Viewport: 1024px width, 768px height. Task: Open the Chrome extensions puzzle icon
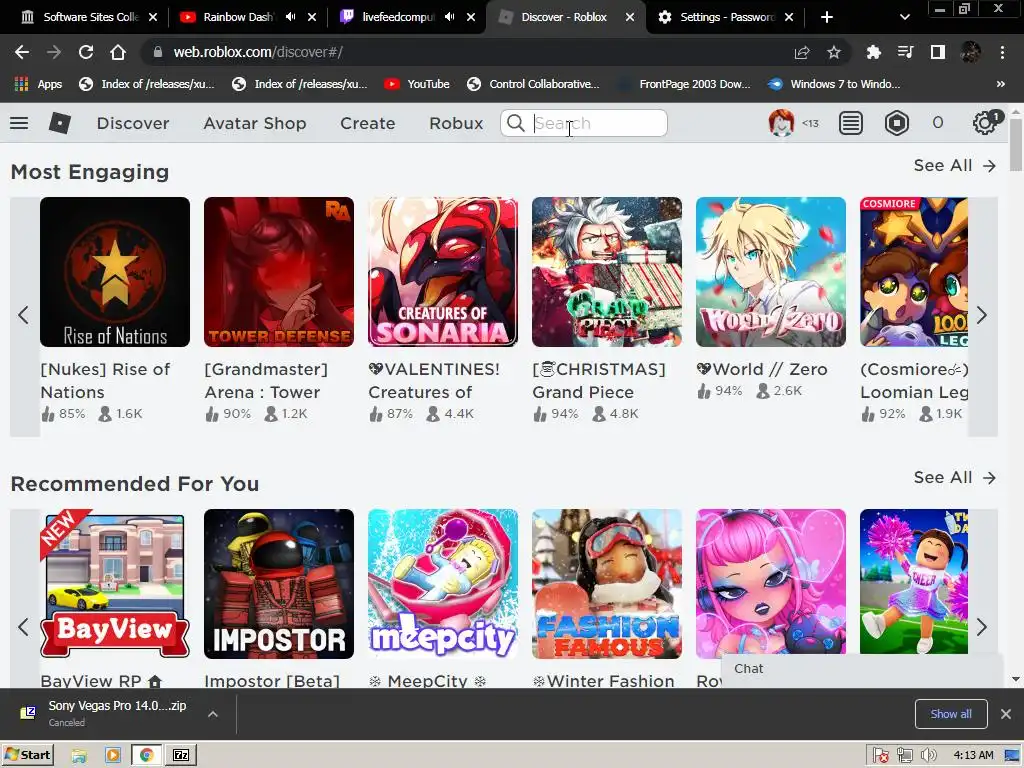[873, 52]
